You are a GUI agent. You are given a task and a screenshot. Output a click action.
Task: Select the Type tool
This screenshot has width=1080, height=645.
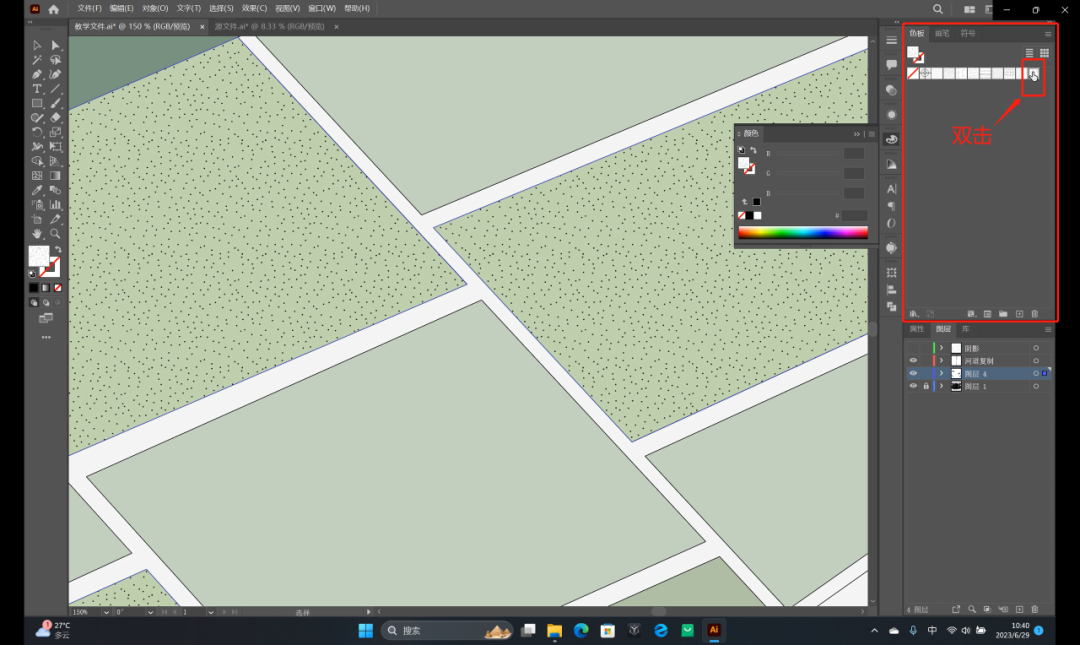37,89
